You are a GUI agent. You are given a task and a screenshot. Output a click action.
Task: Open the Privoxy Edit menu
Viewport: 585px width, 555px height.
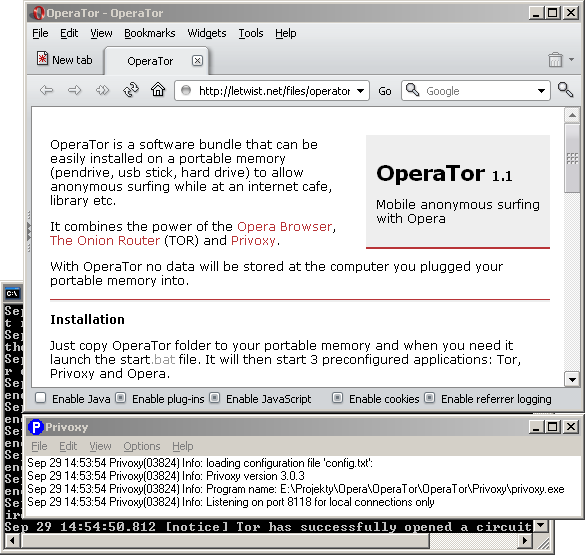[68, 446]
